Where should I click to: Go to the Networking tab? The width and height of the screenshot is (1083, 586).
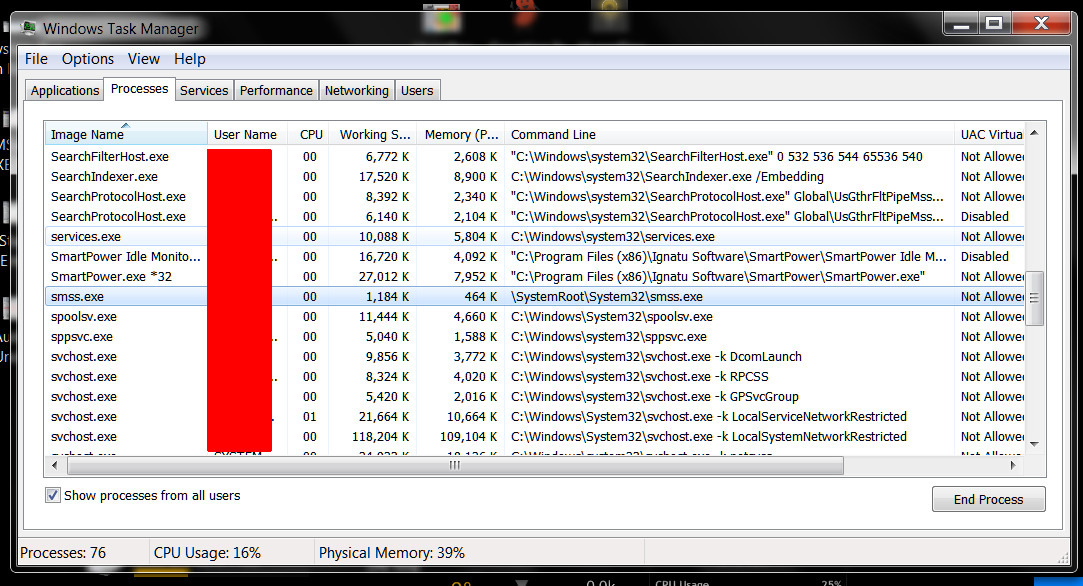point(356,91)
